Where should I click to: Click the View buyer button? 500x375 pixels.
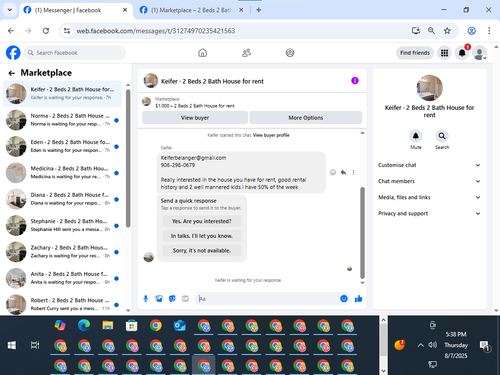pyautogui.click(x=195, y=118)
